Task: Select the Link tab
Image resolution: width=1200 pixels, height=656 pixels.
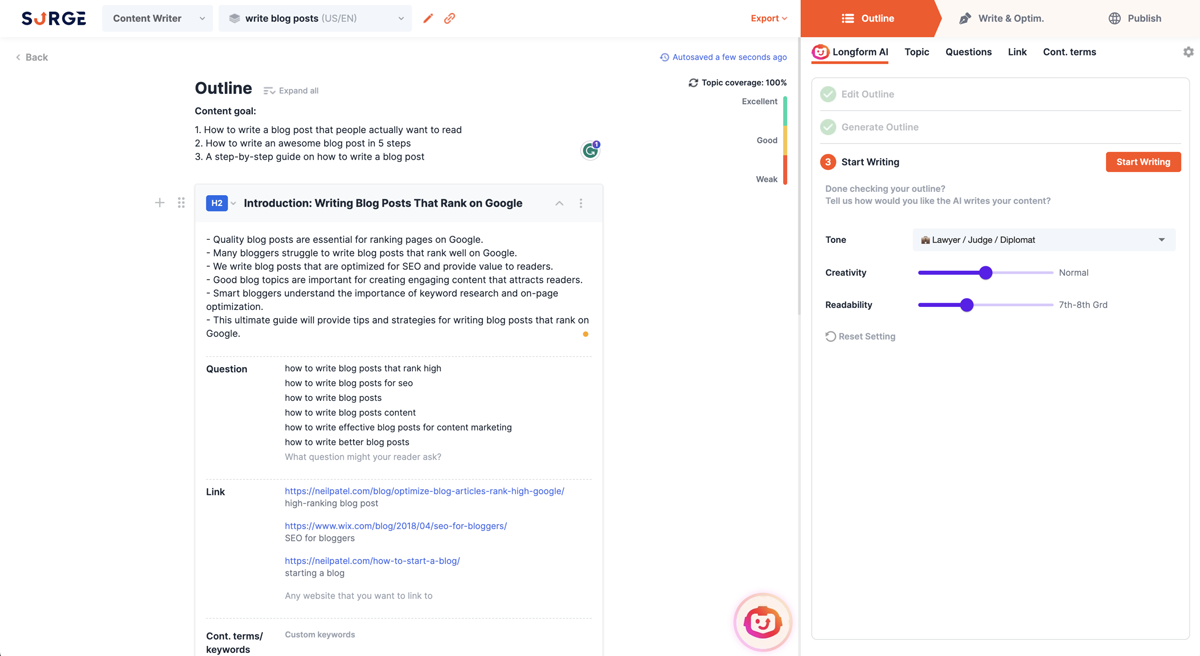Action: point(1017,52)
